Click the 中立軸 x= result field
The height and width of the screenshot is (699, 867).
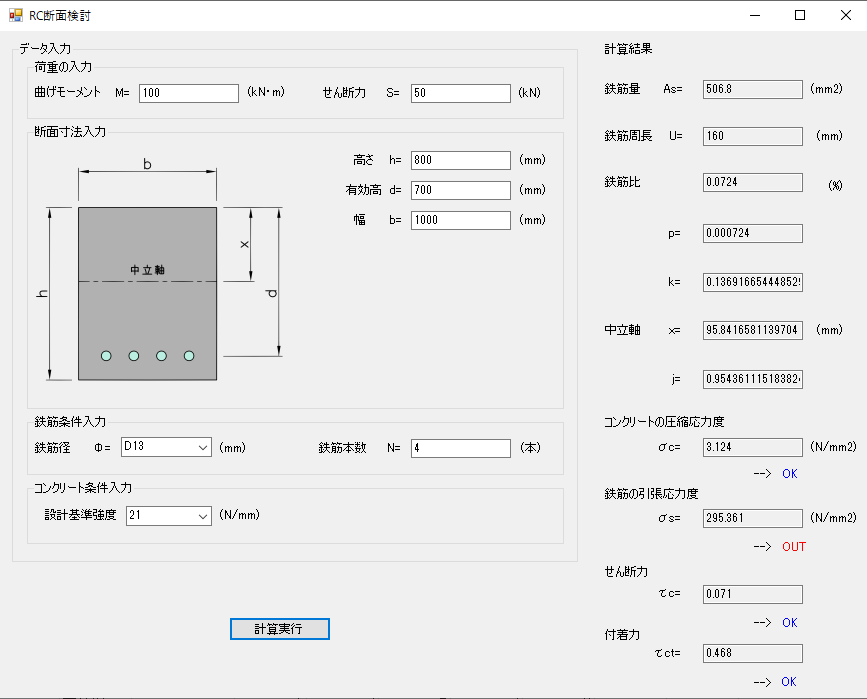[x=753, y=330]
